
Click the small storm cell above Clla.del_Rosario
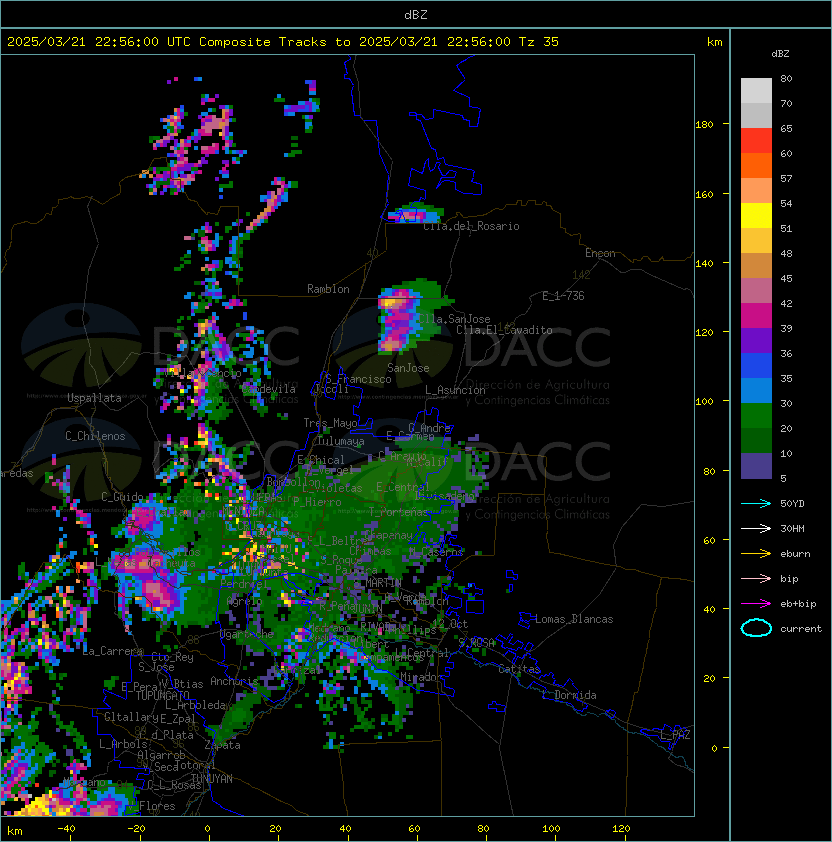pyautogui.click(x=416, y=214)
